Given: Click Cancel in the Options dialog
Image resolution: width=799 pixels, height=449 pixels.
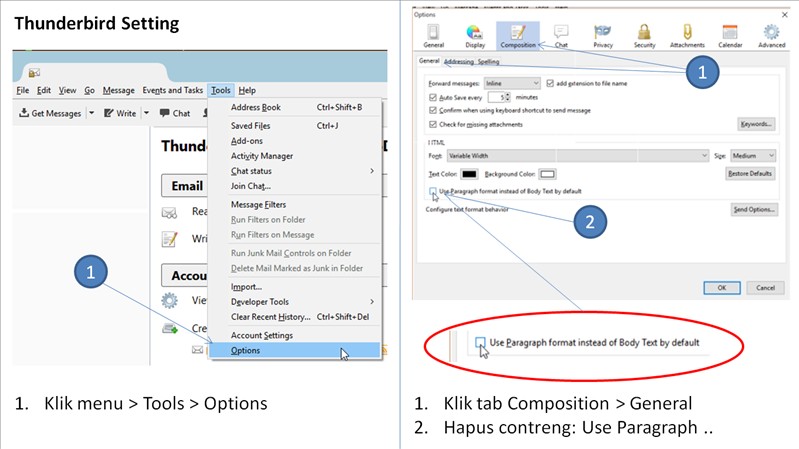Looking at the screenshot, I should tap(765, 288).
